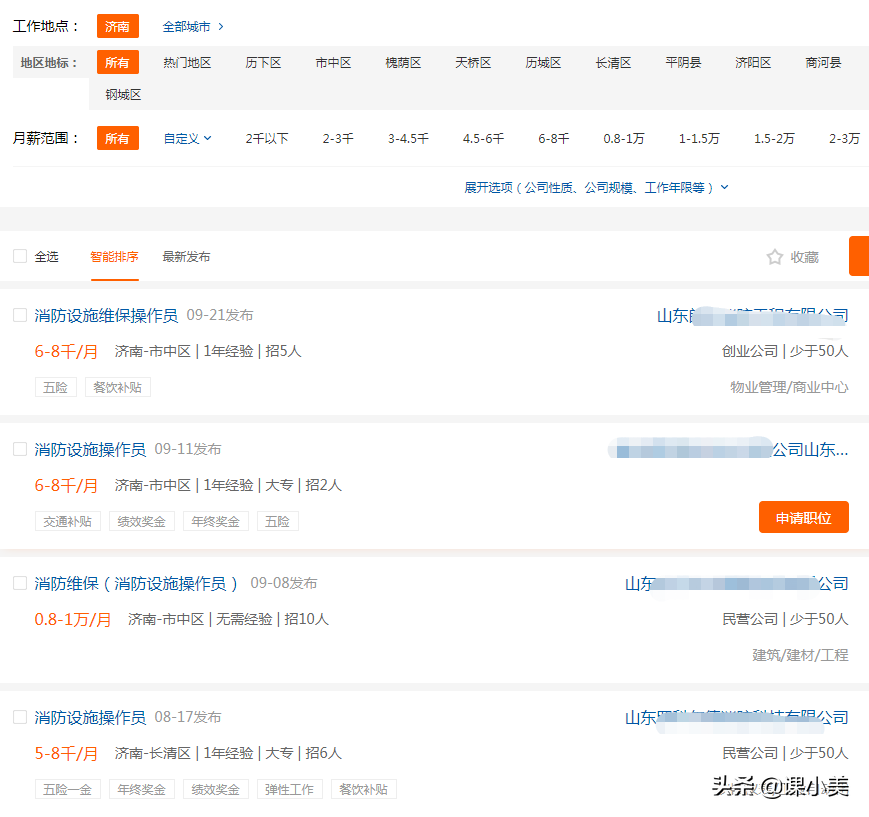Filter jobs by 历下区 district
Viewport: 869px width, 817px height.
point(264,61)
